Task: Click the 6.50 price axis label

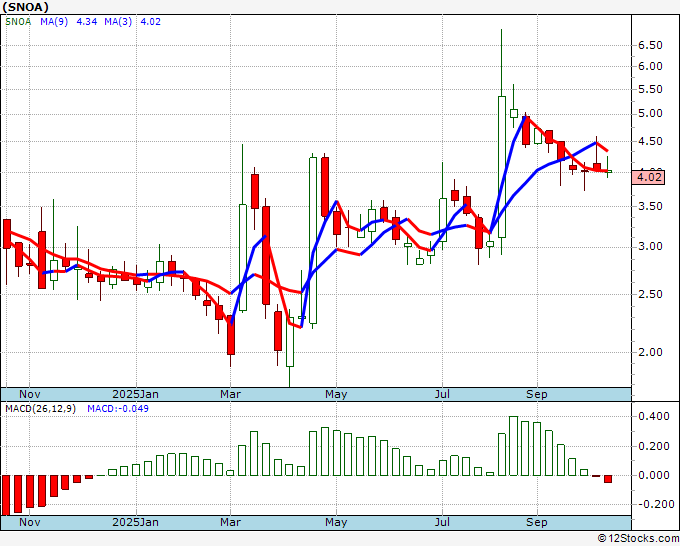Action: click(650, 45)
